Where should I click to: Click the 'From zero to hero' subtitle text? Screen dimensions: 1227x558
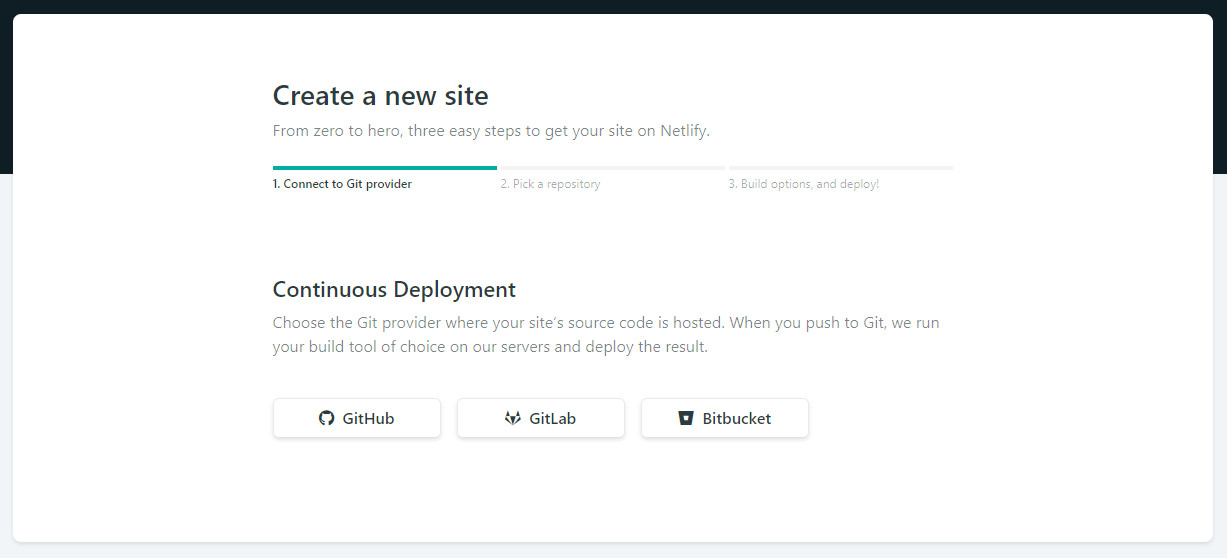pos(491,130)
